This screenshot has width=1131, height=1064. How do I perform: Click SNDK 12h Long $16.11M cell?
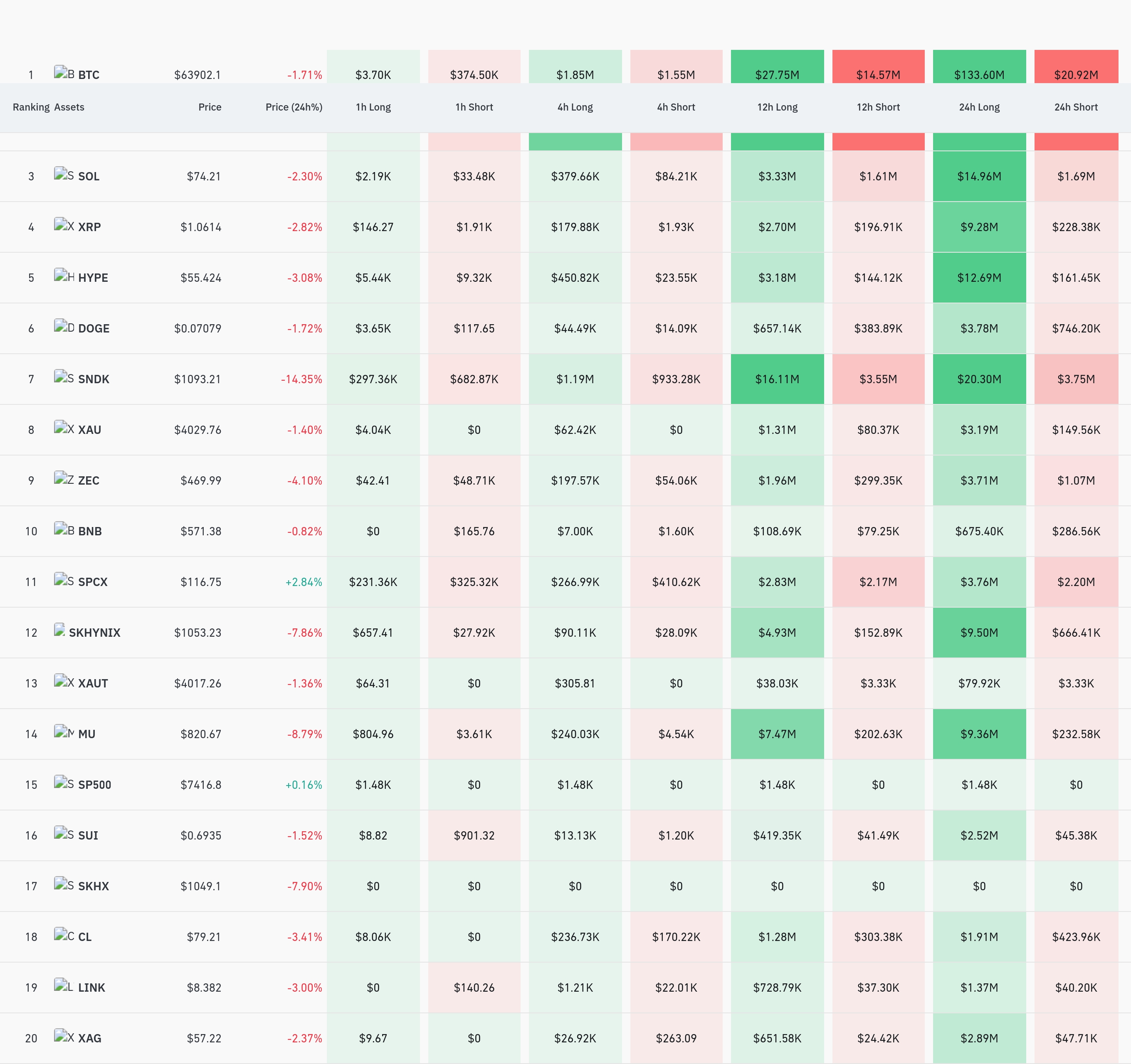[x=777, y=379]
